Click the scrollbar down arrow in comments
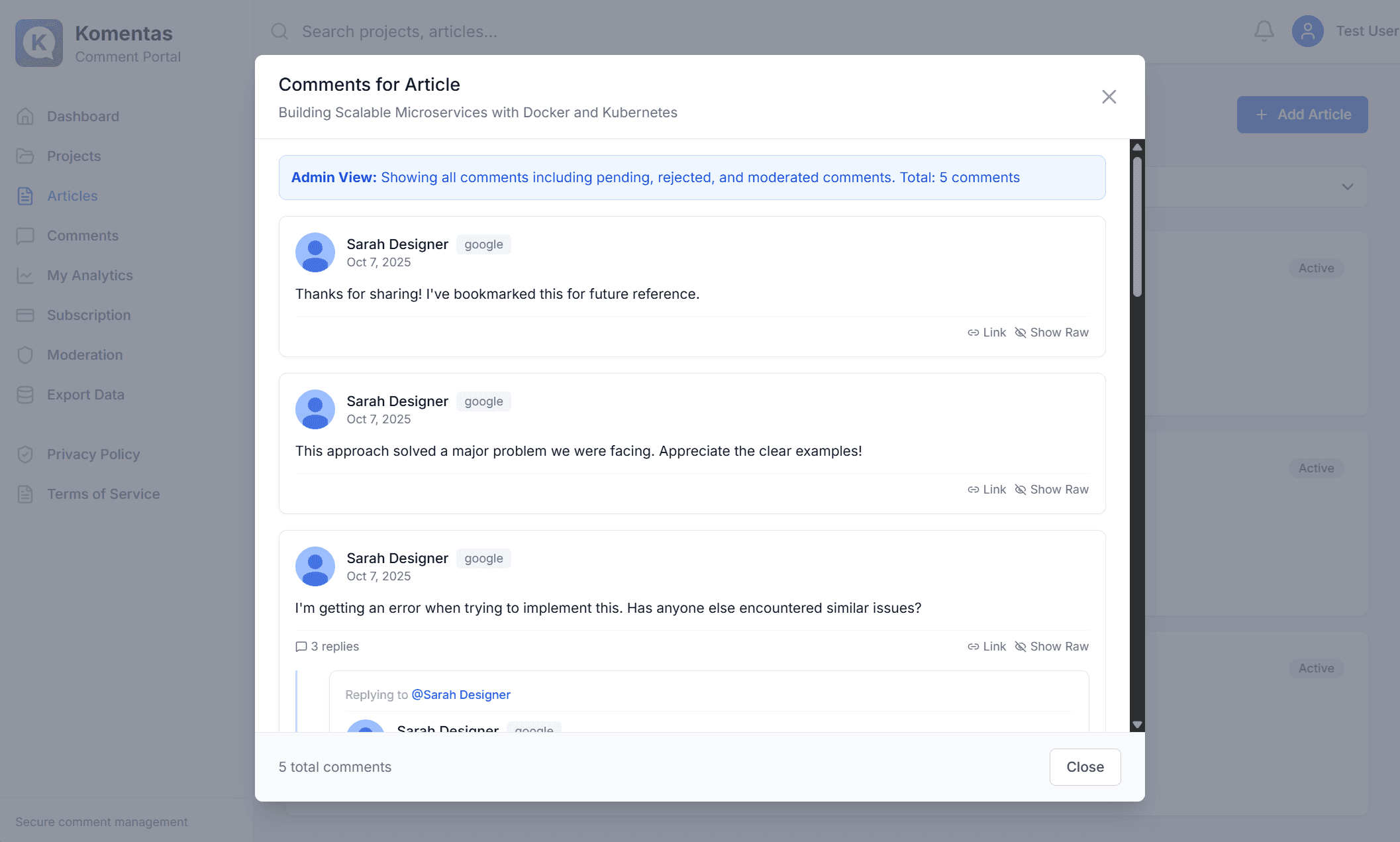Screen dimensions: 1400x842 1137,725
